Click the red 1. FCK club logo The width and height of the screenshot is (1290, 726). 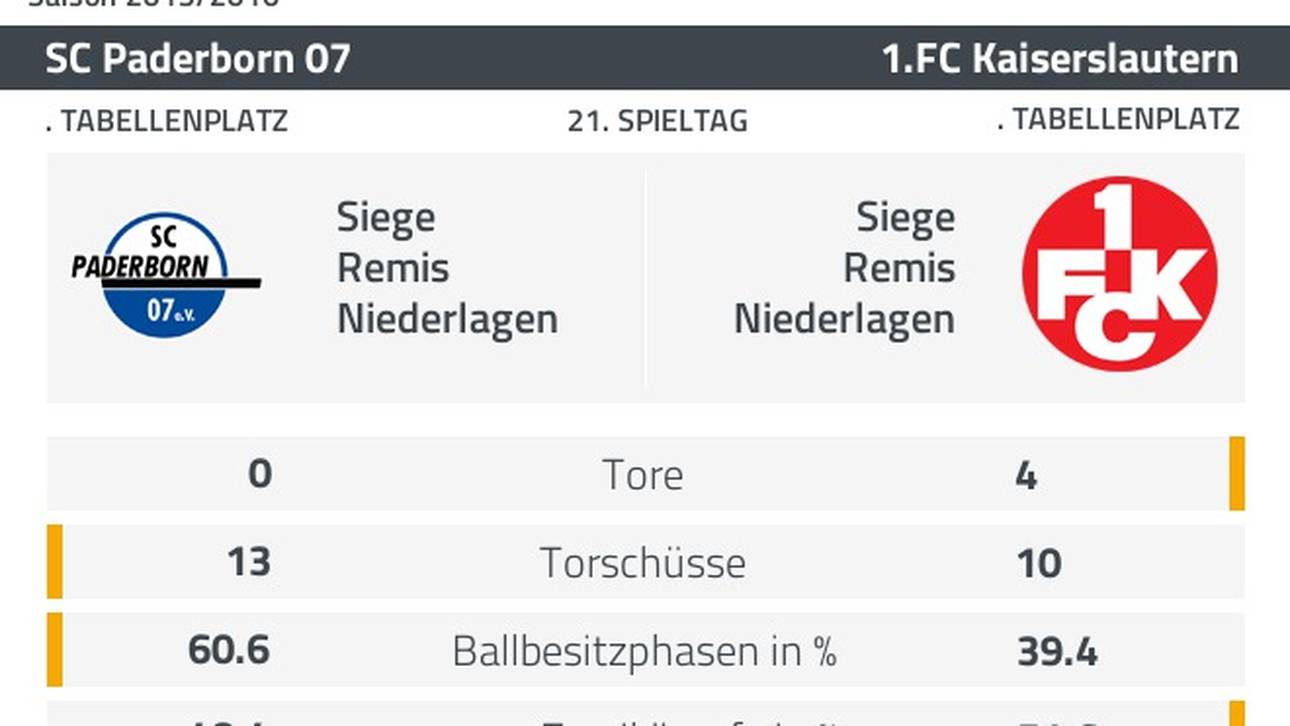tap(1119, 274)
